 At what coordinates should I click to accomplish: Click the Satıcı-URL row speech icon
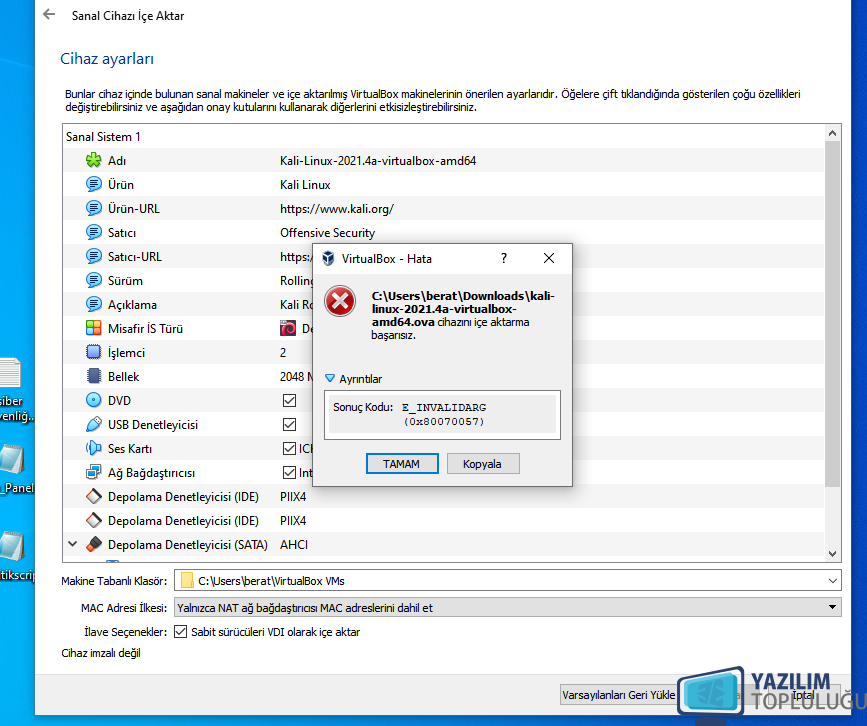[93, 256]
